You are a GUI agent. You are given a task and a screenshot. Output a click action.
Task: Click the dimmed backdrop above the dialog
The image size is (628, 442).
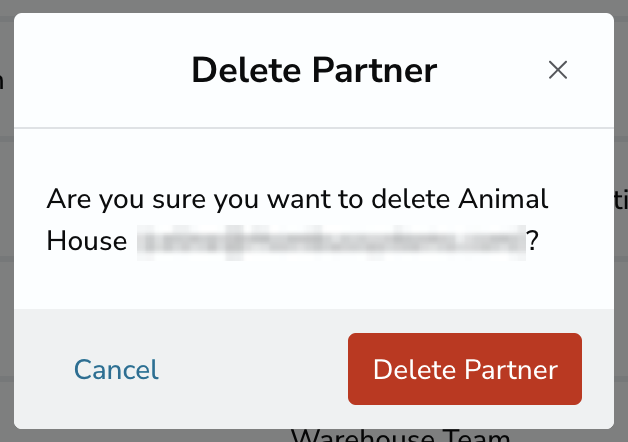tap(314, 6)
